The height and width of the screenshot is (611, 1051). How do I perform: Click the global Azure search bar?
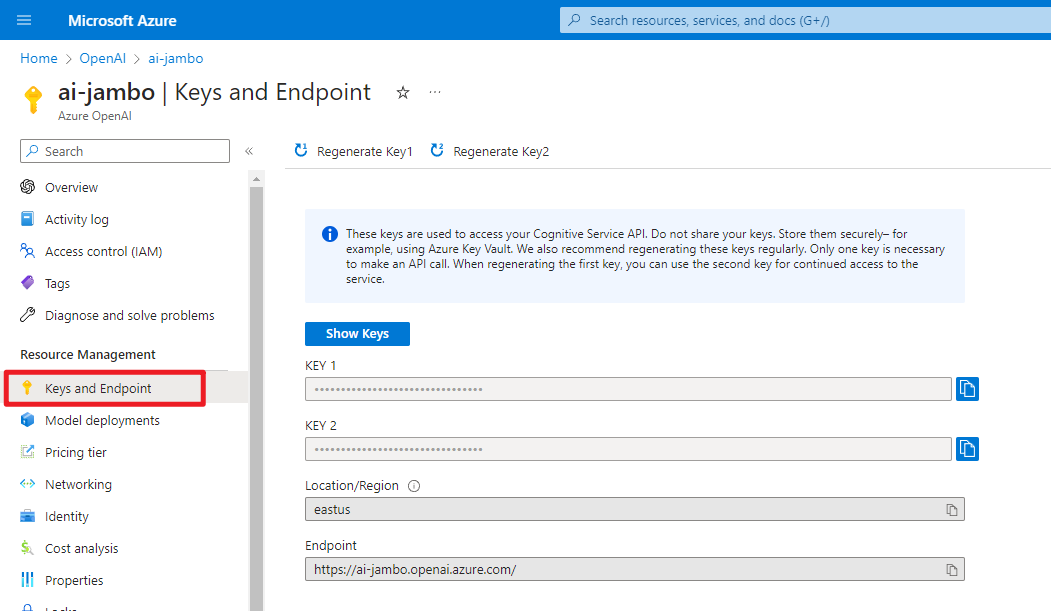800,20
